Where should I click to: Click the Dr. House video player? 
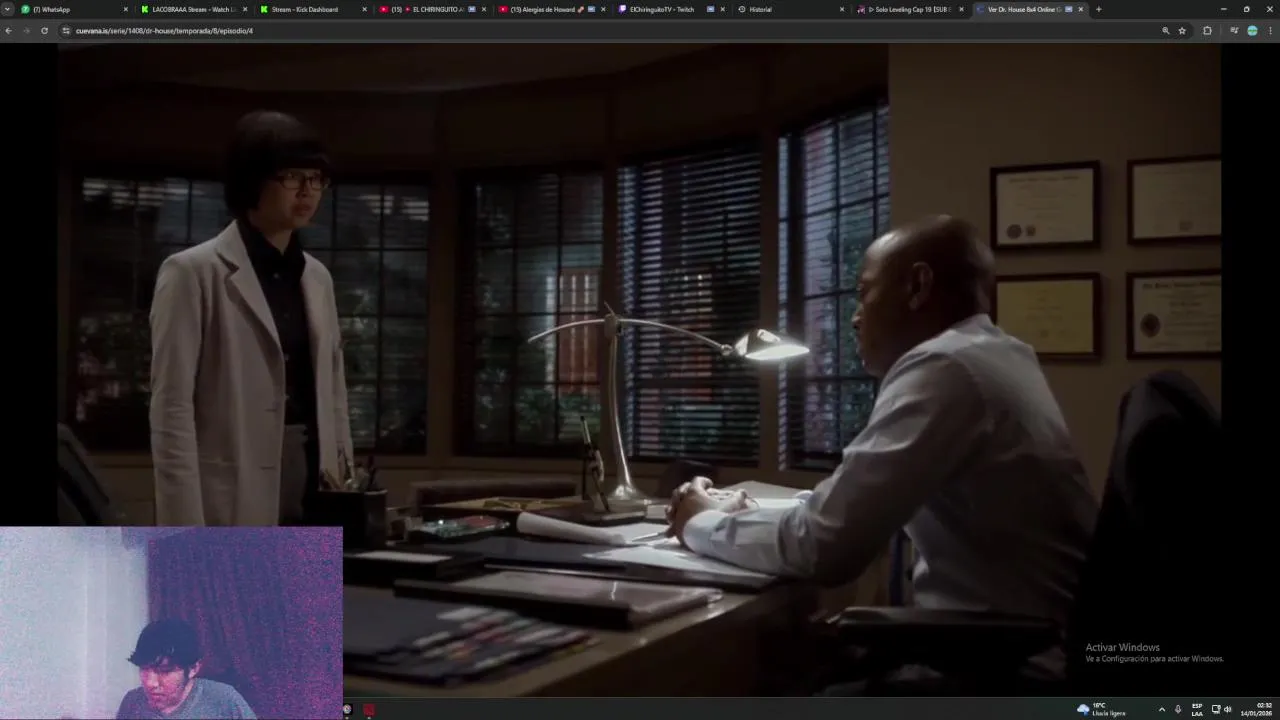pyautogui.click(x=640, y=370)
